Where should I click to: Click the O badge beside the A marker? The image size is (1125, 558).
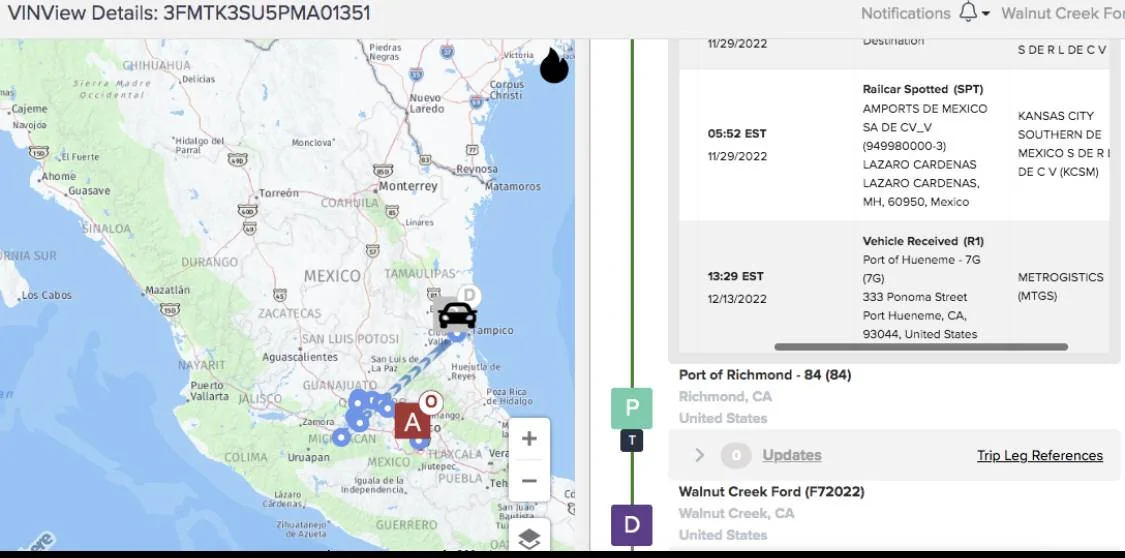pyautogui.click(x=430, y=402)
